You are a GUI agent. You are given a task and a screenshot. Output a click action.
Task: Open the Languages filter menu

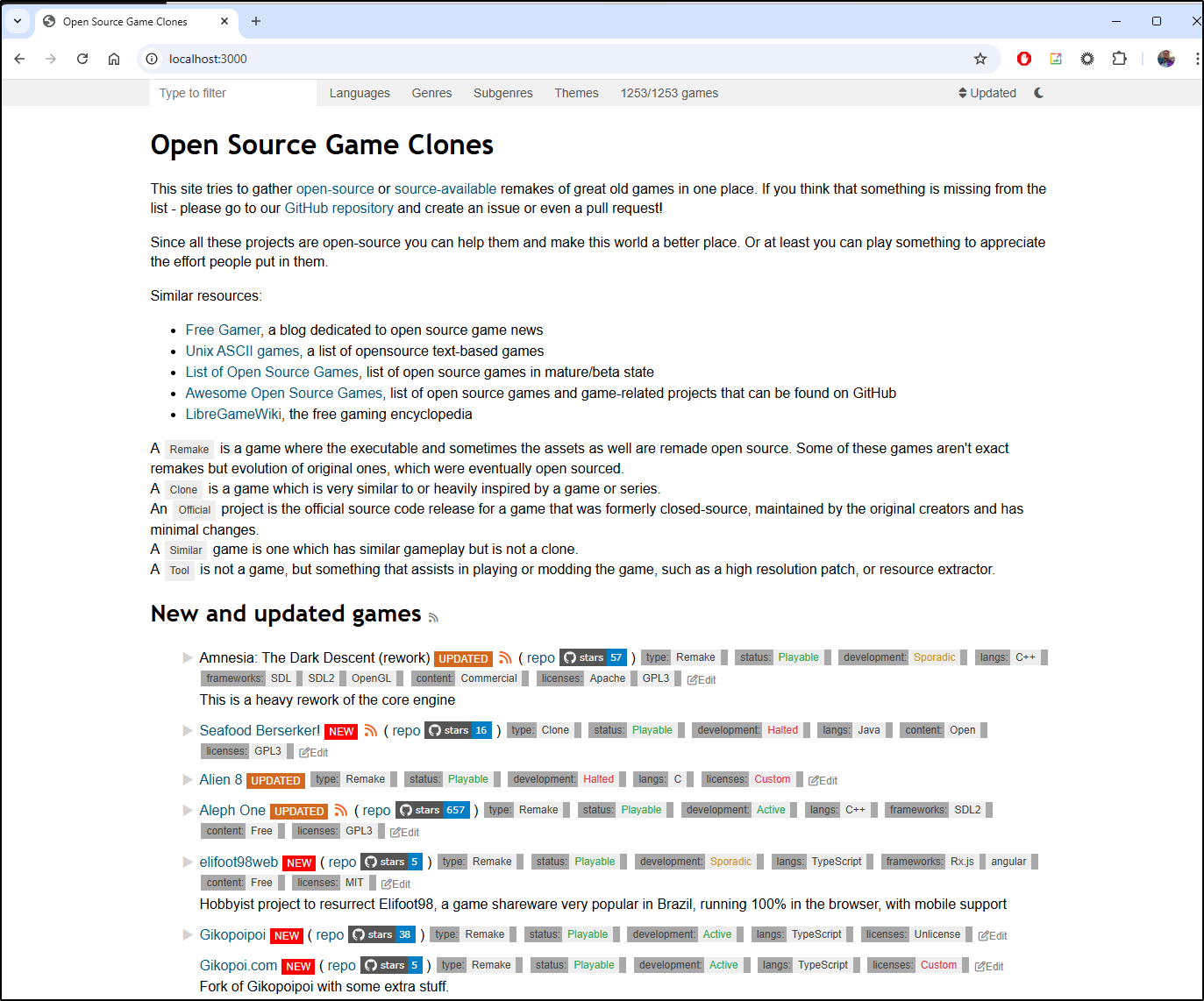[x=360, y=93]
